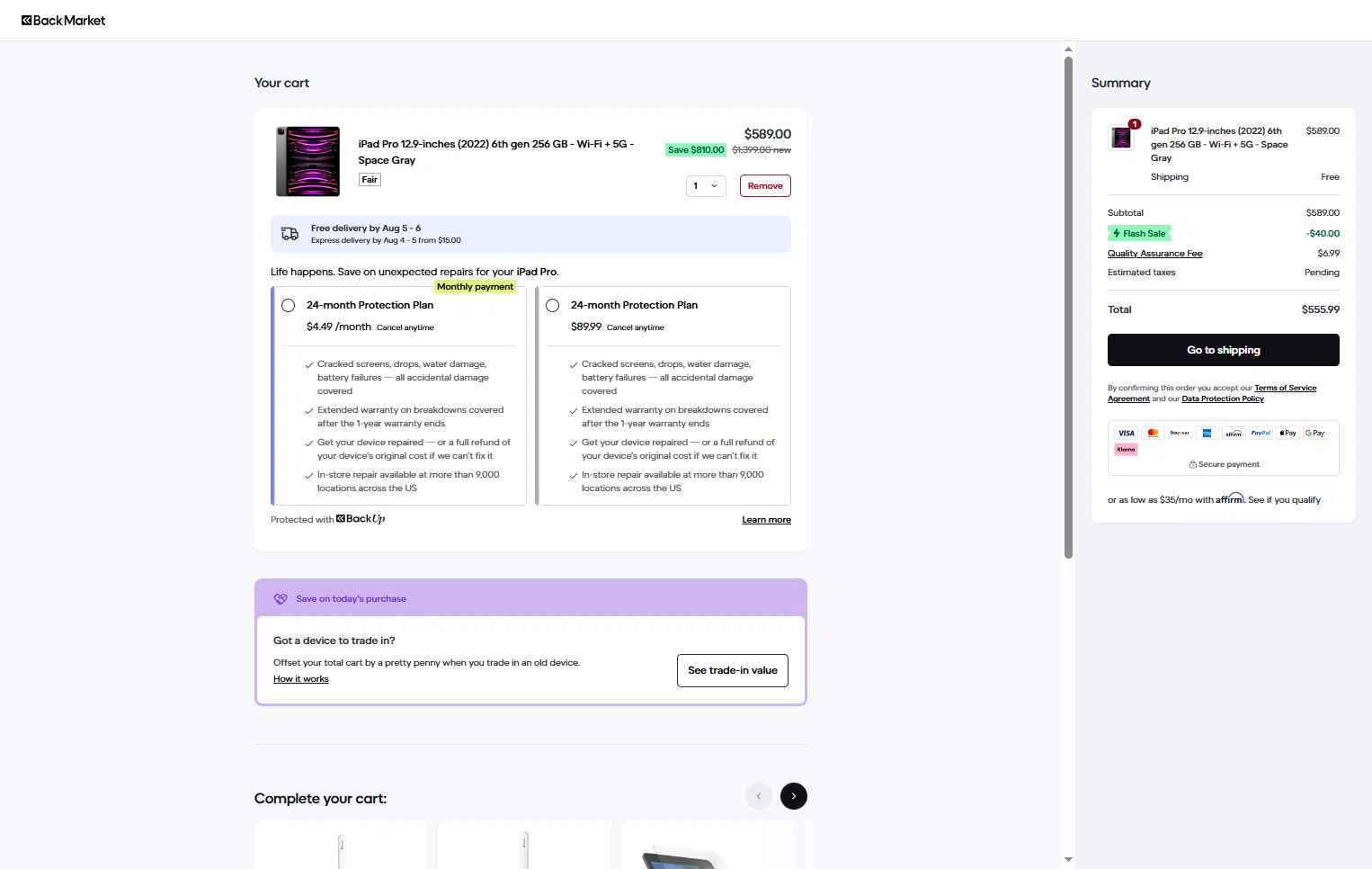
Task: Click See trade-in value button
Action: (732, 670)
